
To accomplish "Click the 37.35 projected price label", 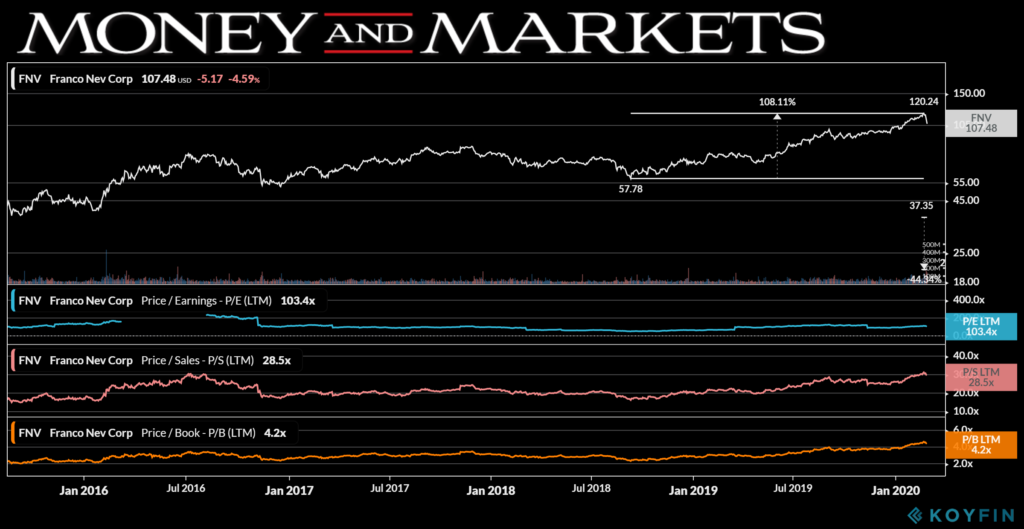I will point(923,205).
